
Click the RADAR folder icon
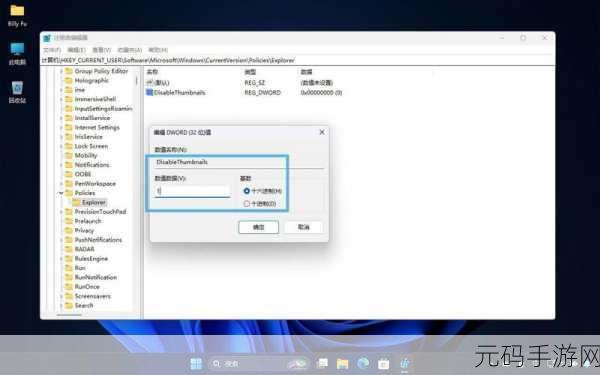(69, 249)
